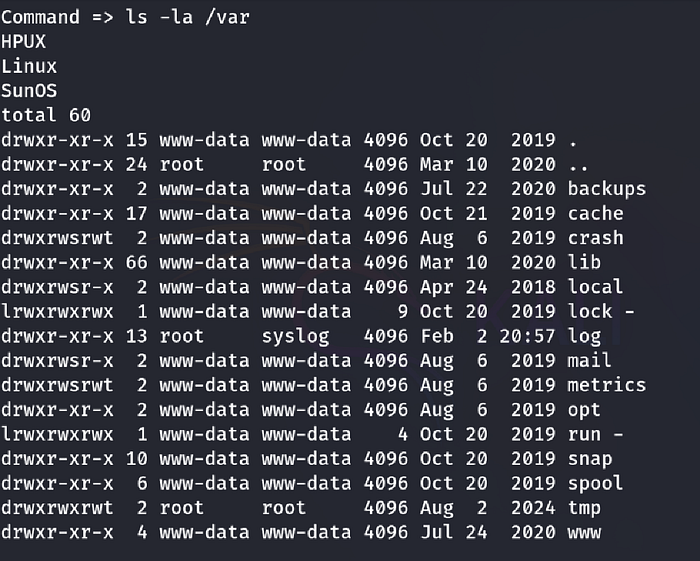This screenshot has width=700, height=561.
Task: Select the 'SunOS' output line
Action: [29, 91]
